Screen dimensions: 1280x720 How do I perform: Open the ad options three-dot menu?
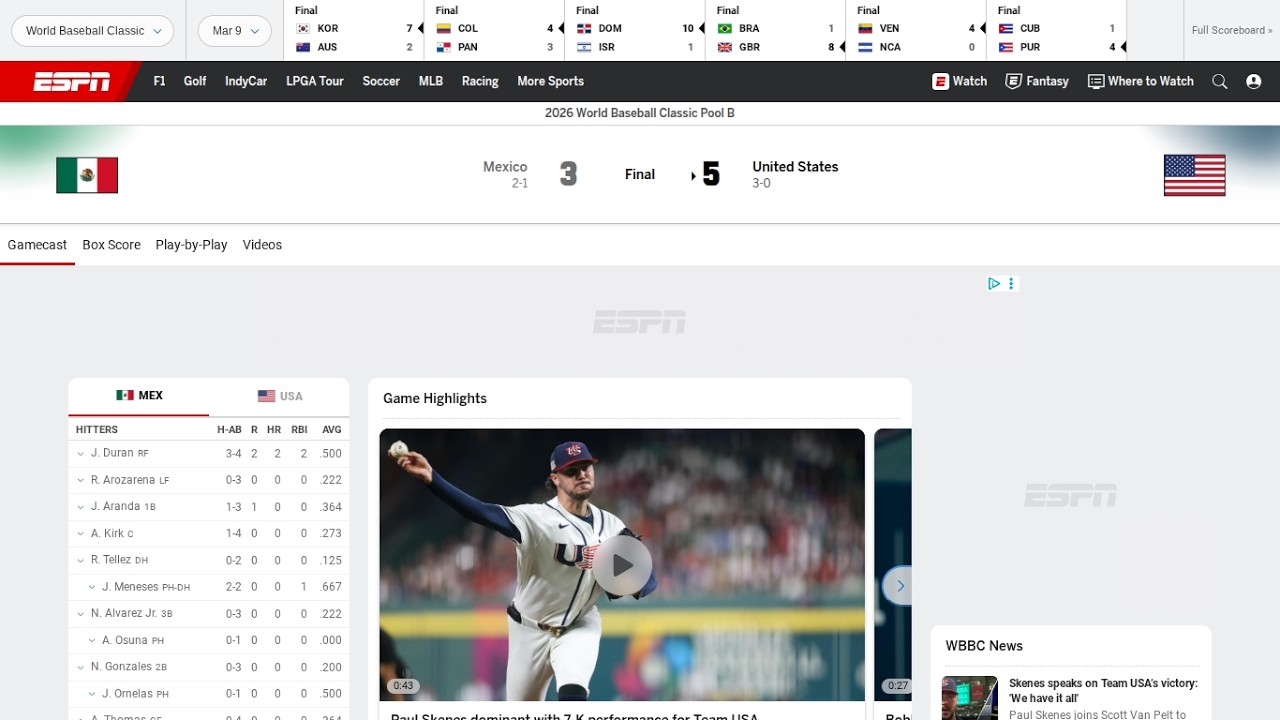coord(1011,284)
